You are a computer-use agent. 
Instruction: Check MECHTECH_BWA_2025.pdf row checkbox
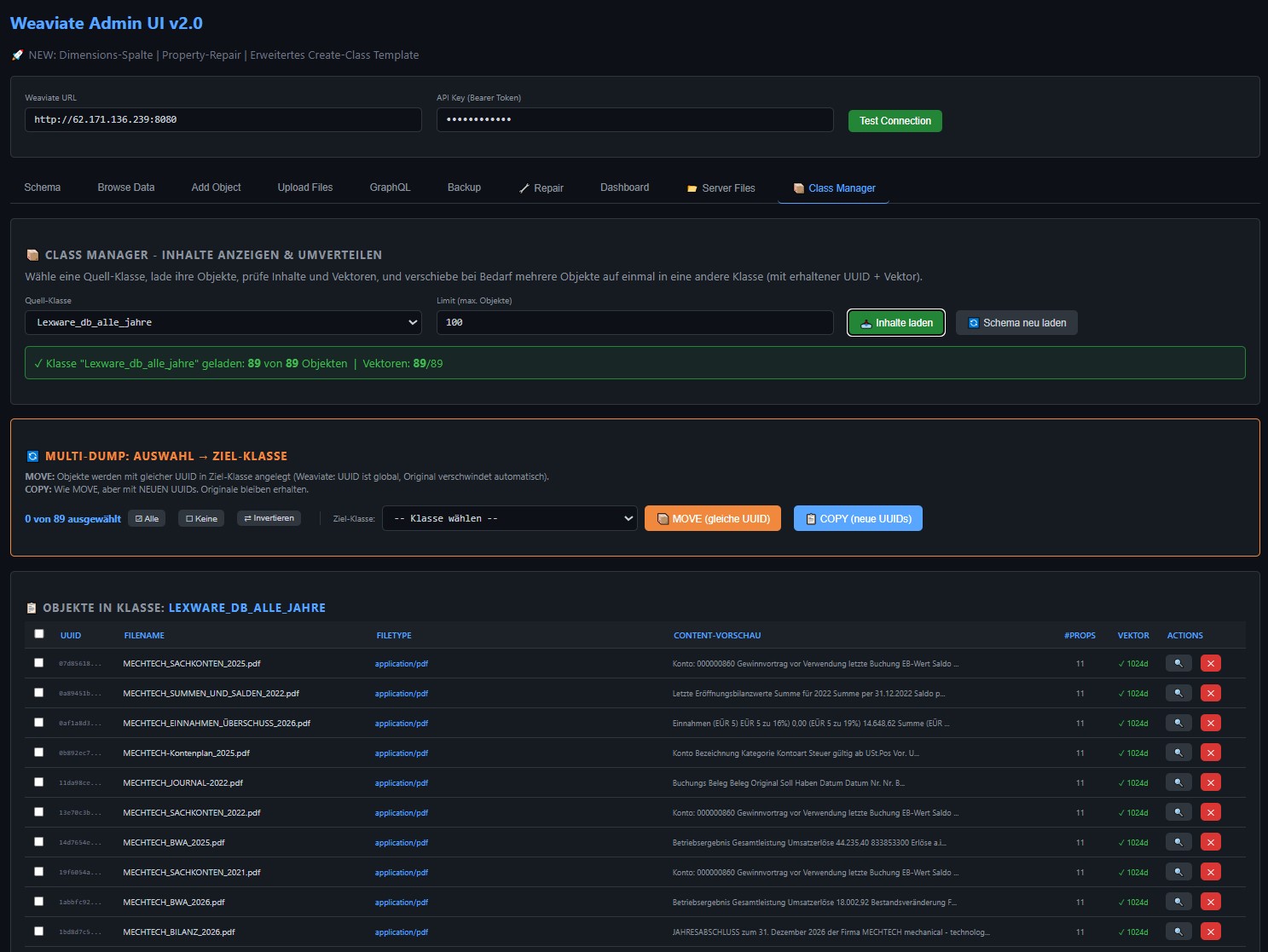(x=38, y=841)
